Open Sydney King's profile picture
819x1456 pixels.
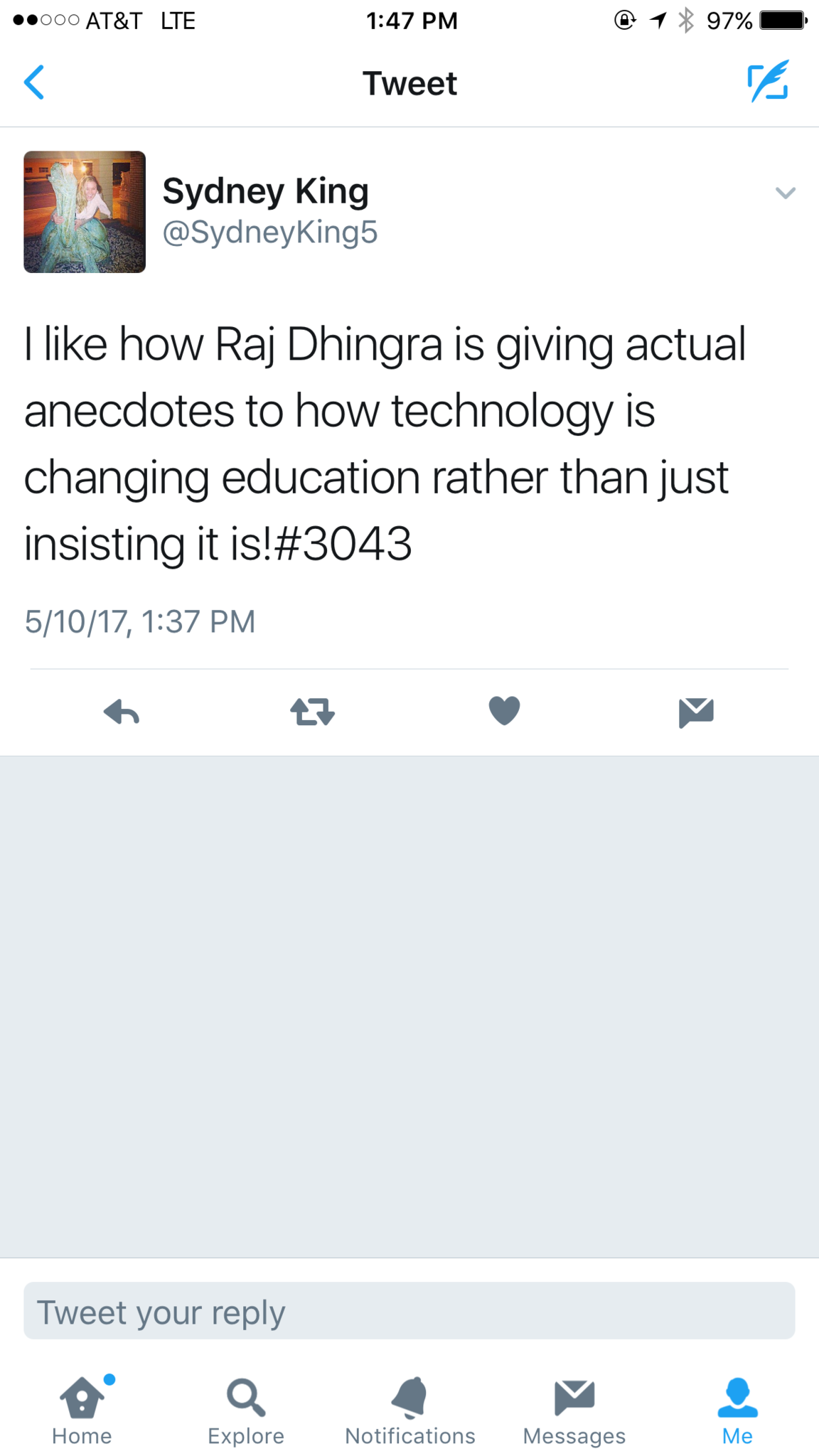pos(85,212)
